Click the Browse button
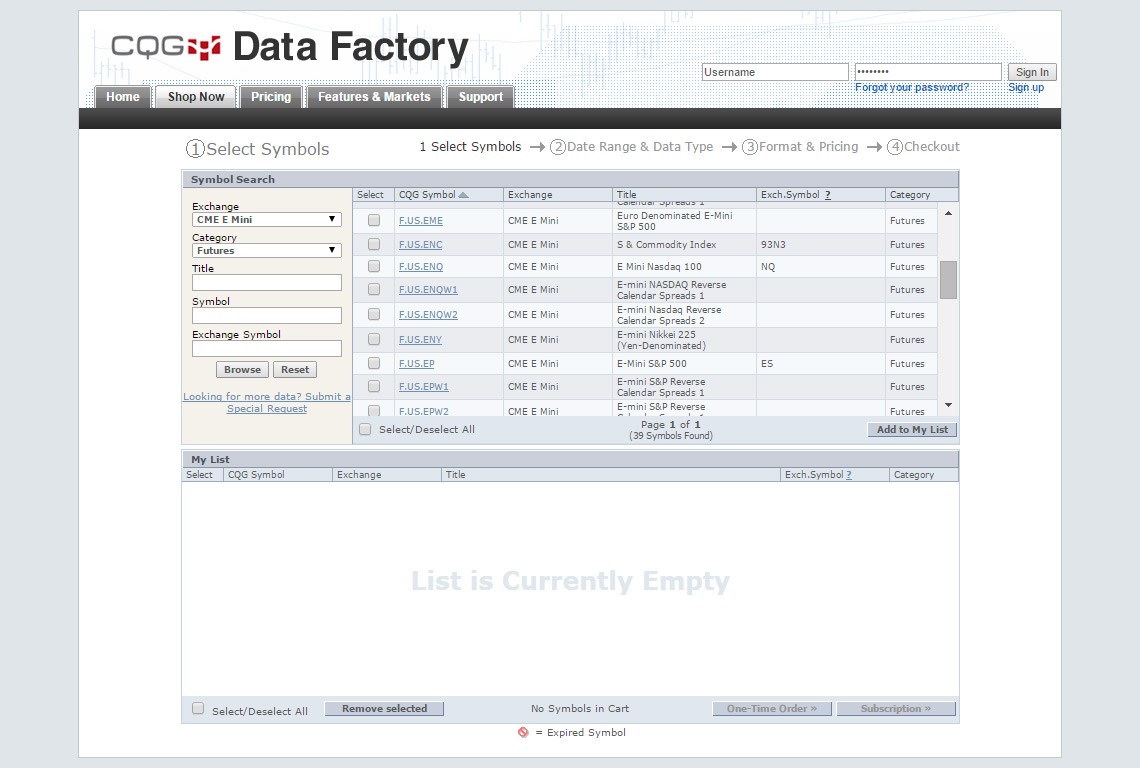 pos(242,369)
